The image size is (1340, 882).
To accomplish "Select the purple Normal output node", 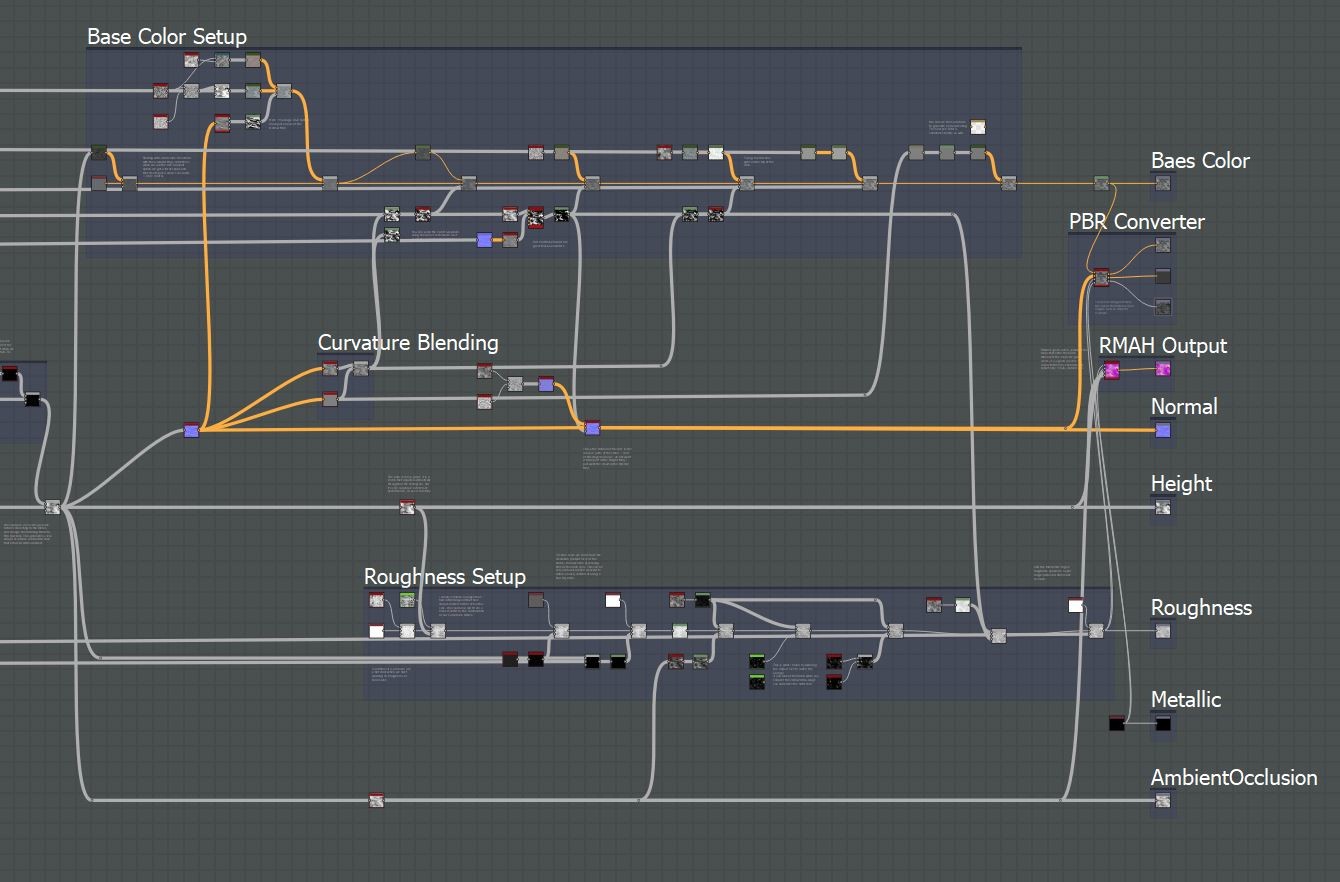I will 1162,430.
